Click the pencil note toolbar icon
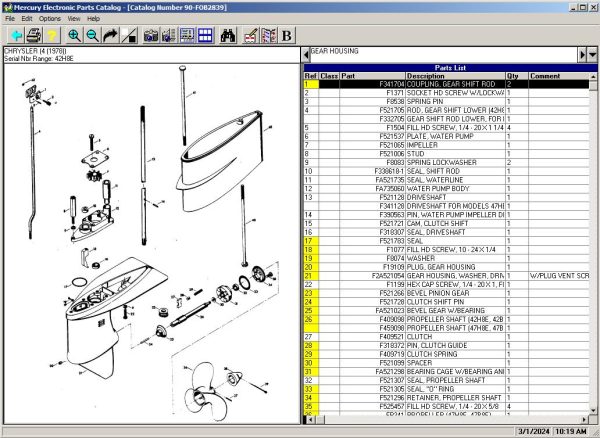 pos(250,36)
